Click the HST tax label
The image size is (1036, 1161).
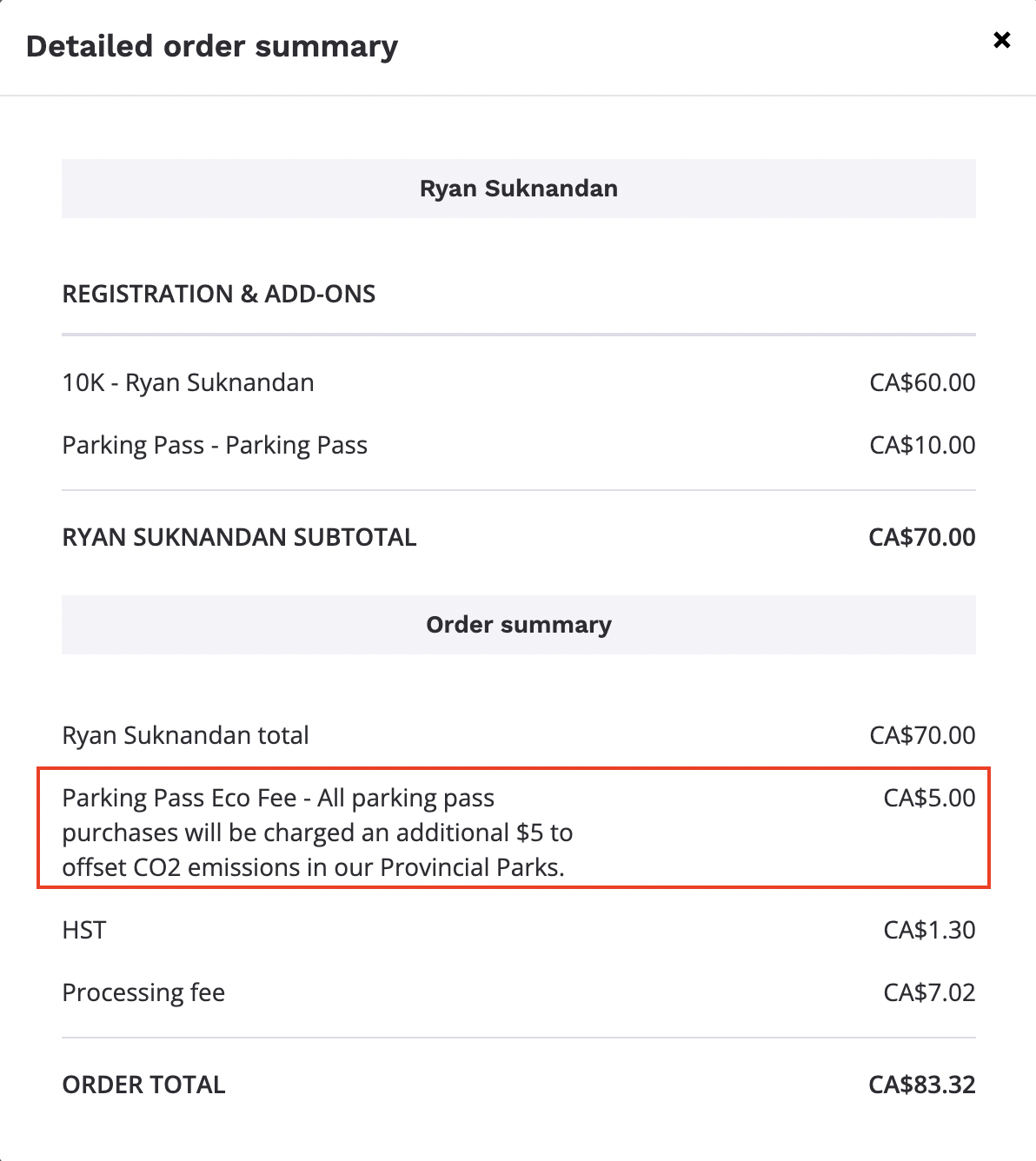[x=84, y=930]
